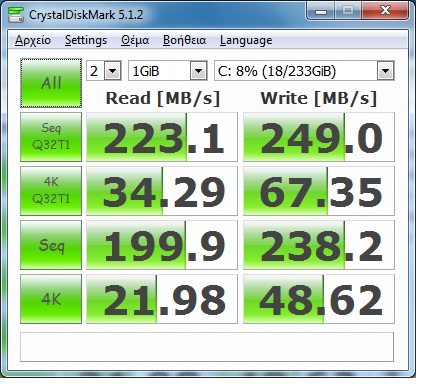This screenshot has width=424, height=384.
Task: Open the Θέμα menu
Action: (135, 40)
